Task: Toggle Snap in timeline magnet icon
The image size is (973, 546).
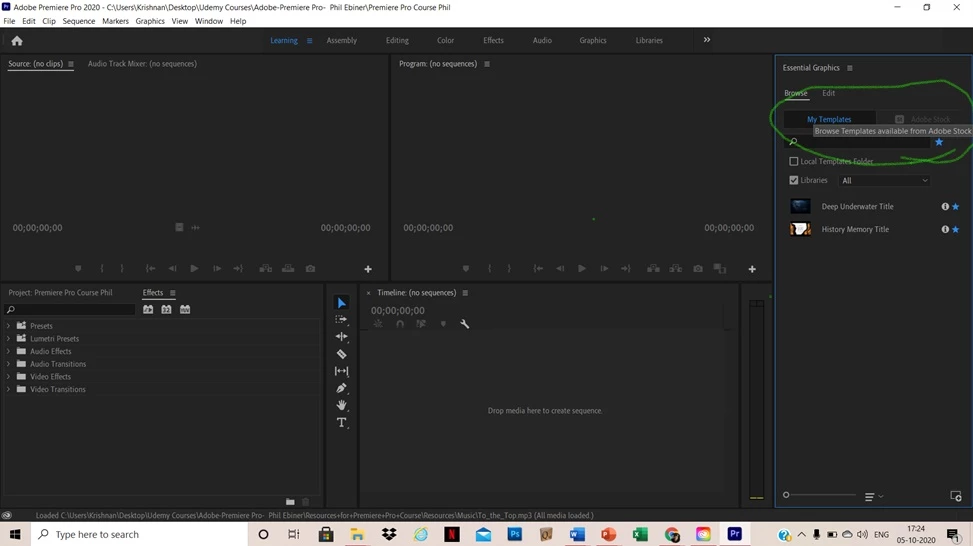Action: 400,324
